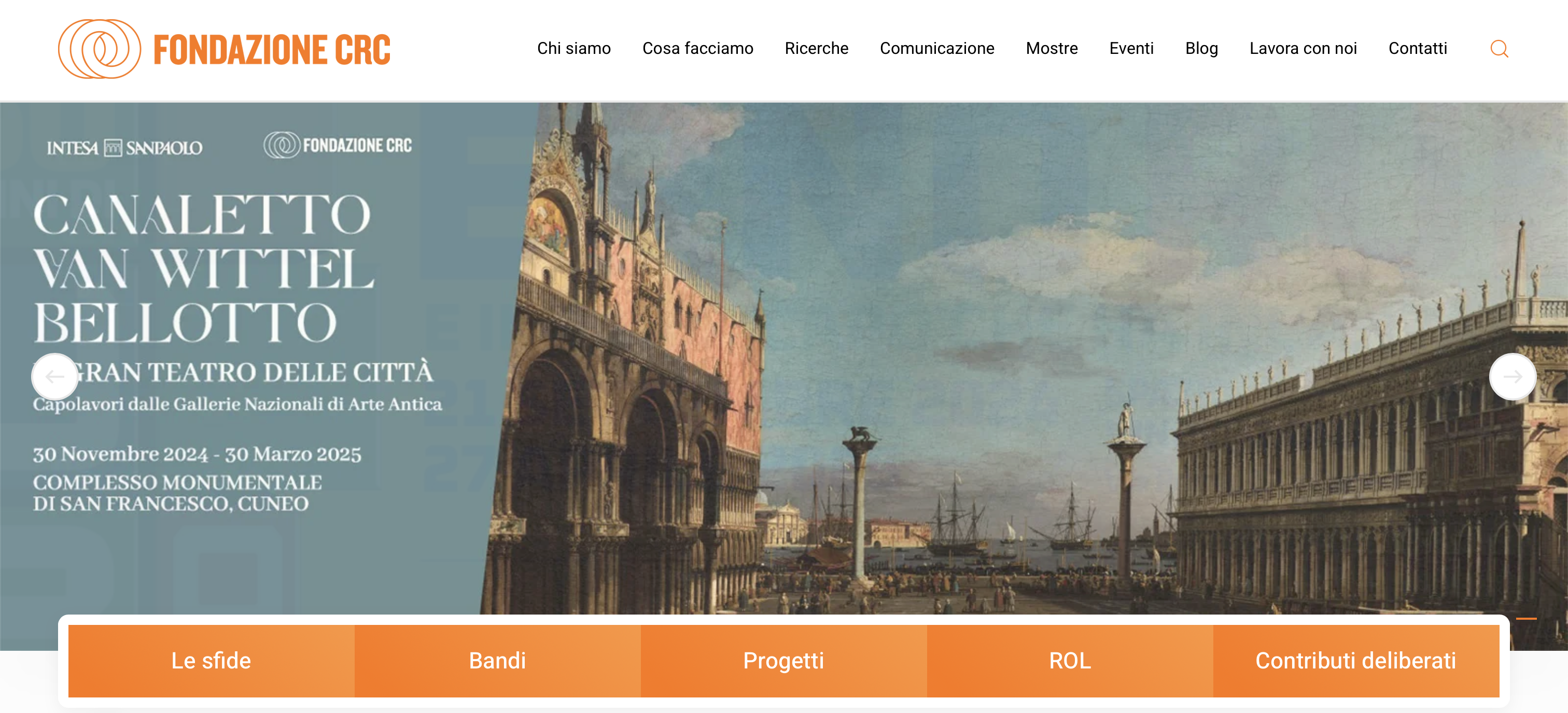Click the white Fondazione CRC banner logo
Image resolution: width=1568 pixels, height=713 pixels.
tap(338, 146)
